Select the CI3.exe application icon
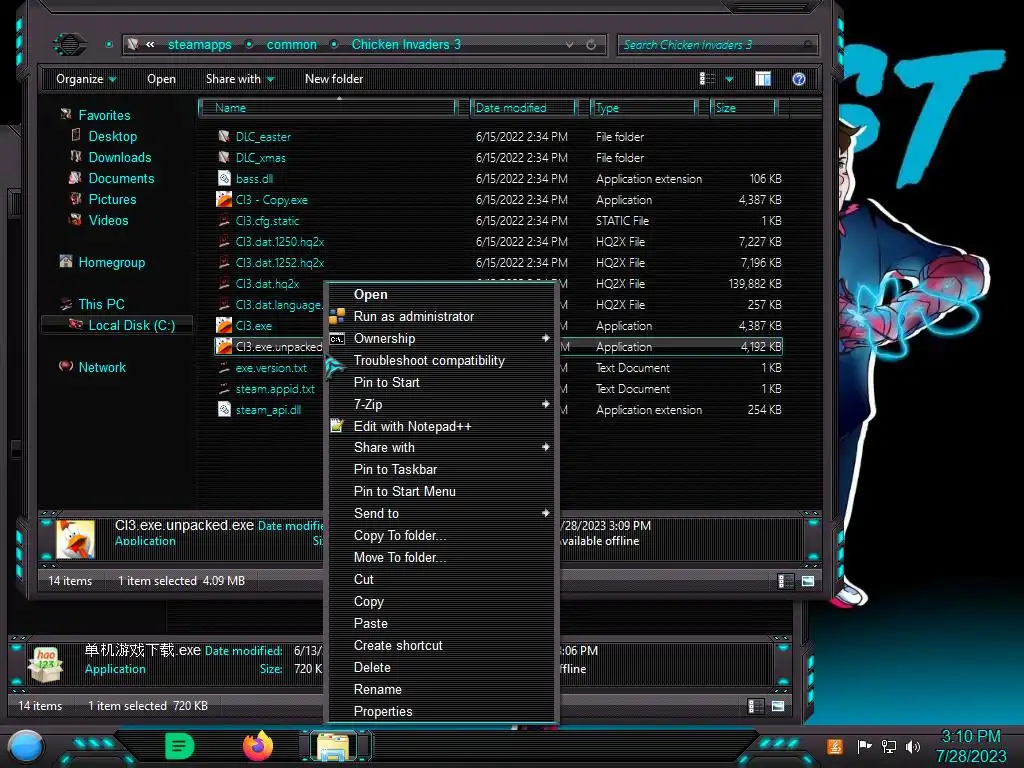 tap(224, 325)
